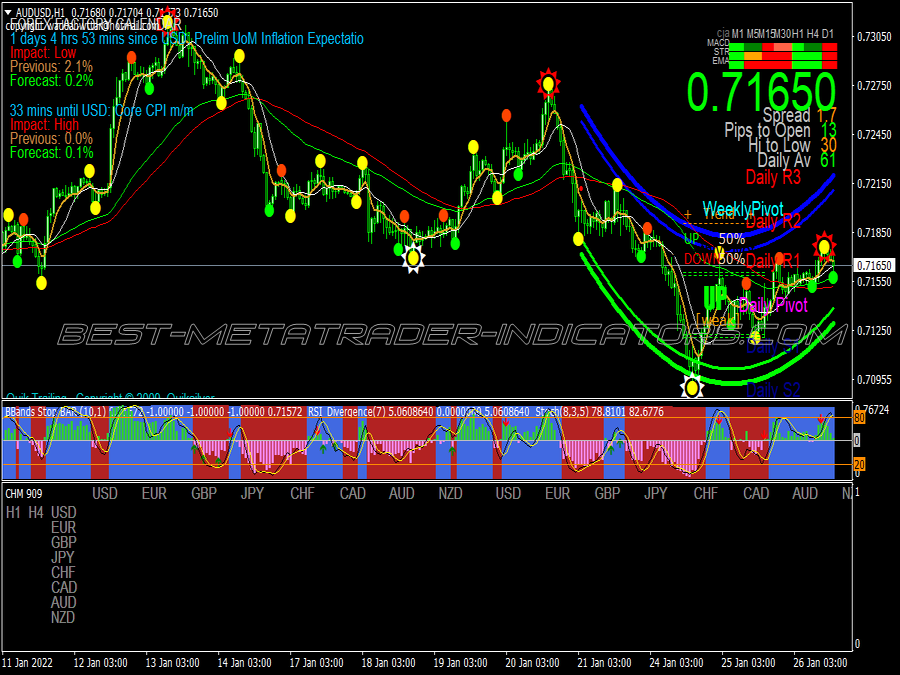Image resolution: width=900 pixels, height=675 pixels.
Task: Click the H4 label beside the CHM currency list
Action: click(x=36, y=513)
